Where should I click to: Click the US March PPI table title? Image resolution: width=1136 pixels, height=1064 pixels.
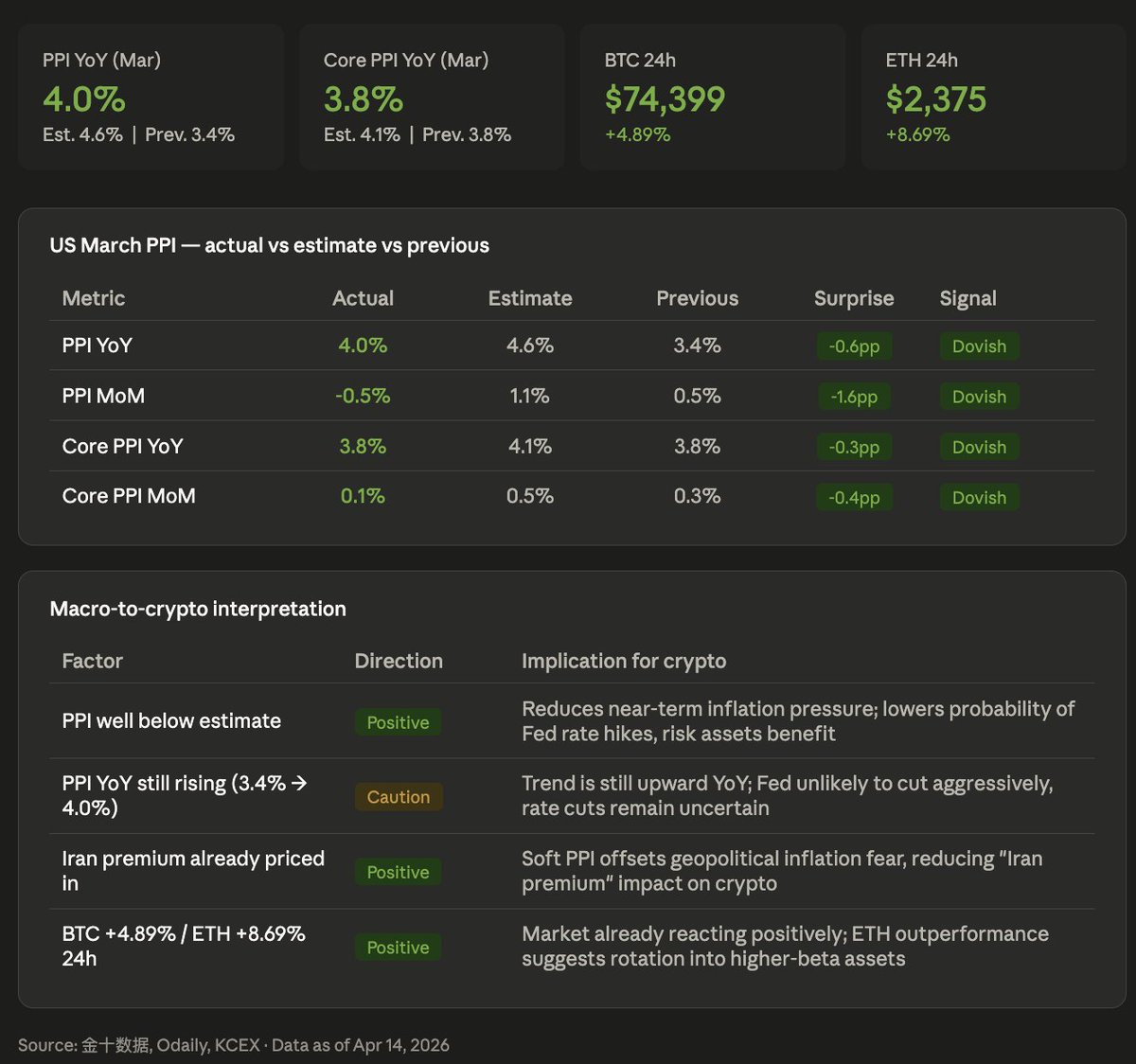click(x=270, y=245)
